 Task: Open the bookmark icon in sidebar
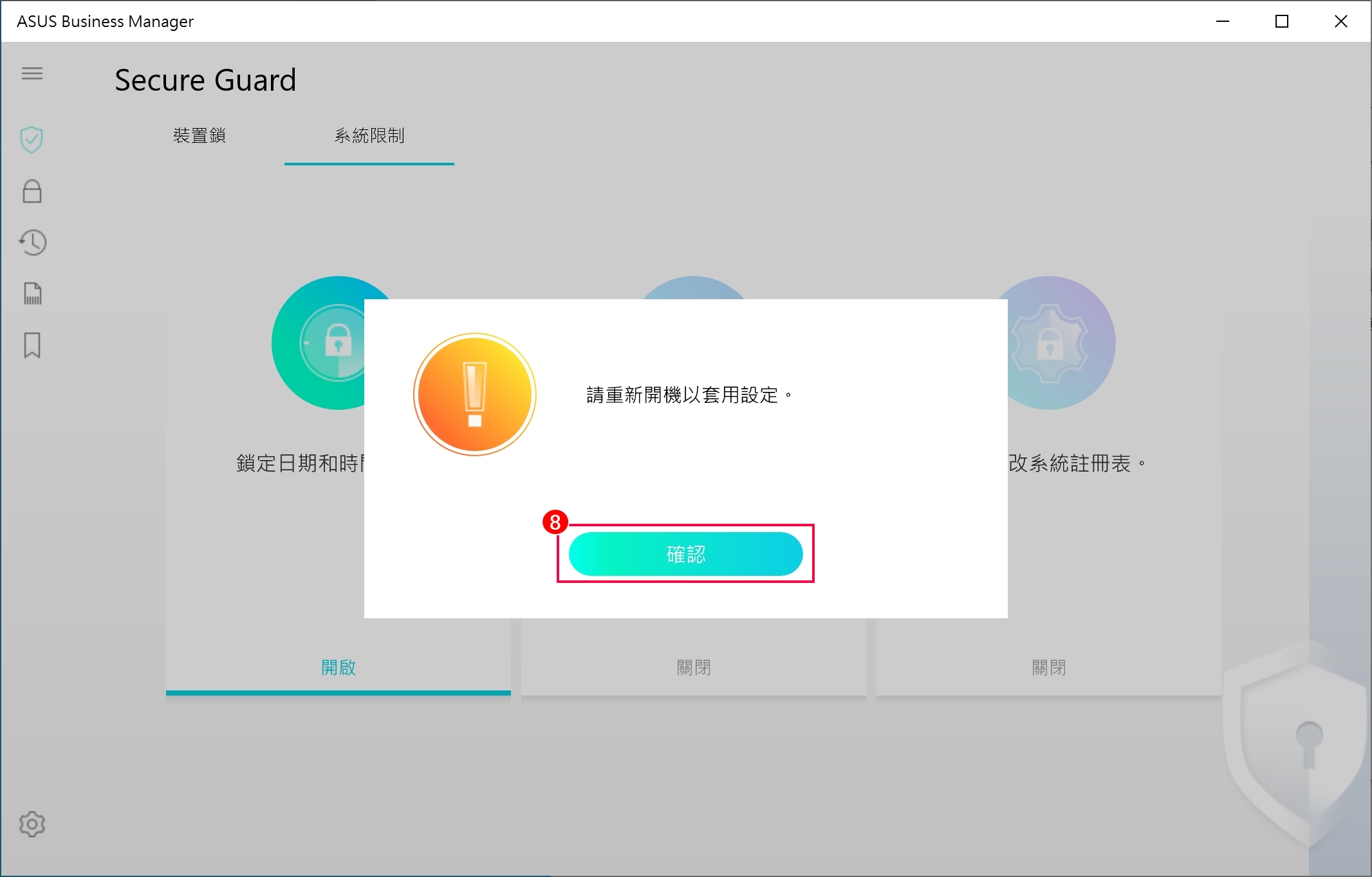pos(32,345)
